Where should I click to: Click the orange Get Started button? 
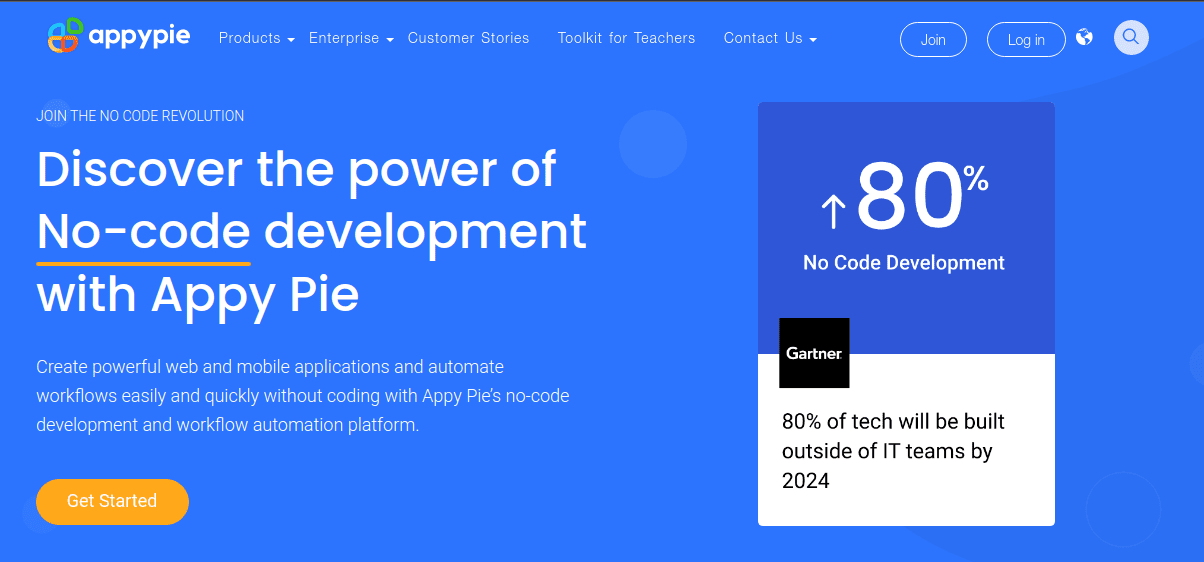tap(112, 501)
